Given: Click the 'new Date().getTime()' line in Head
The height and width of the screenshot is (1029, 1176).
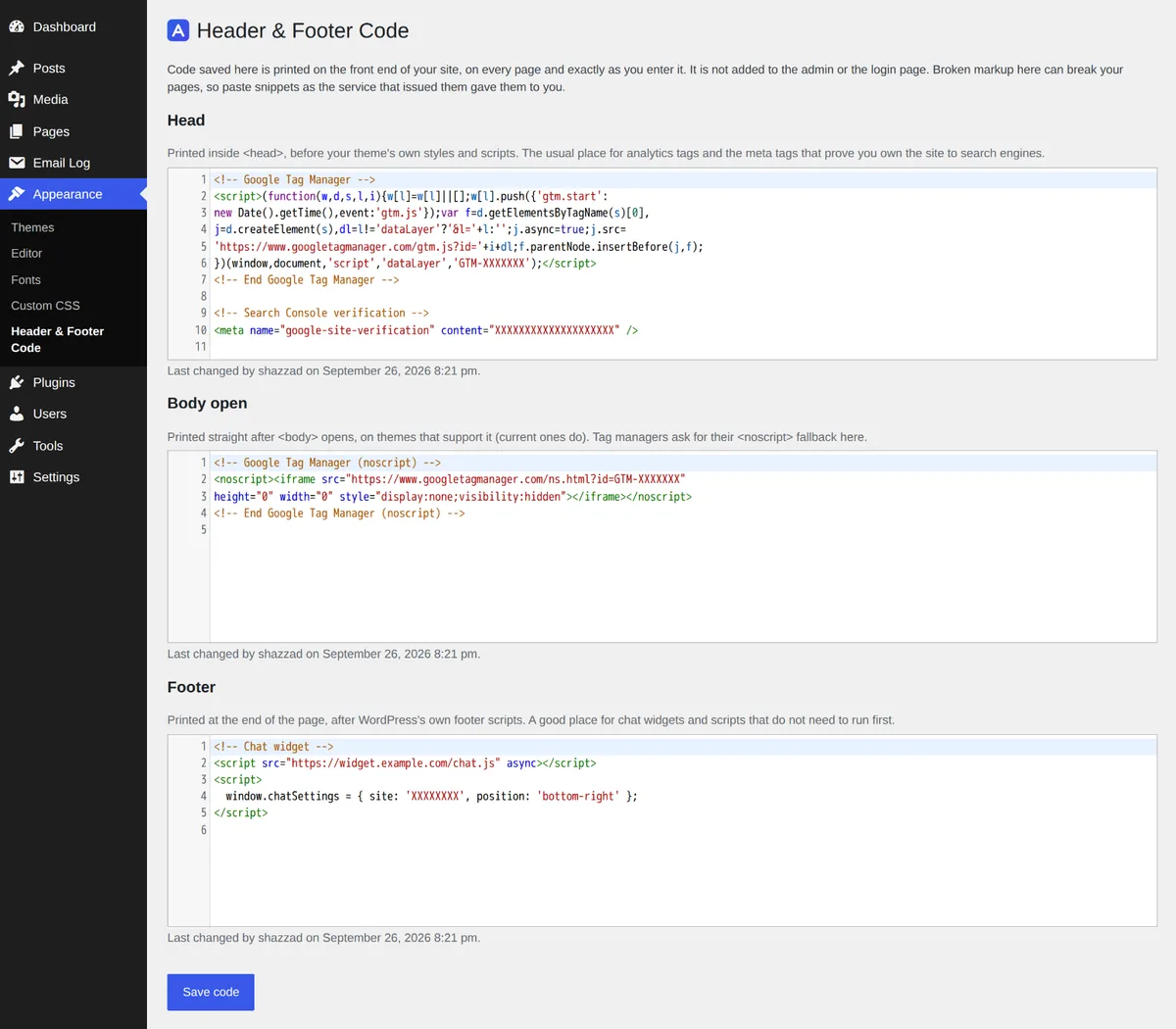Looking at the screenshot, I should [431, 213].
